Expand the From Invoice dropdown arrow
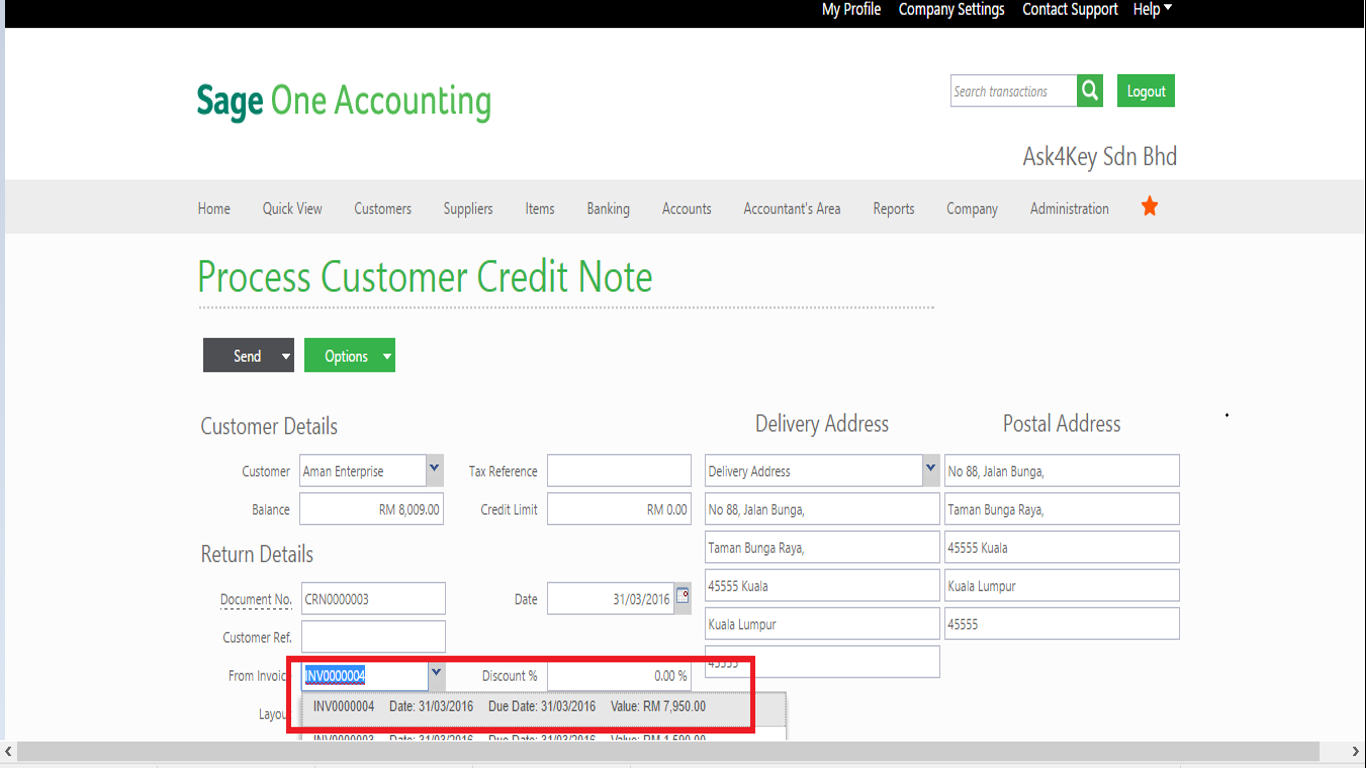1366x768 pixels. point(436,674)
